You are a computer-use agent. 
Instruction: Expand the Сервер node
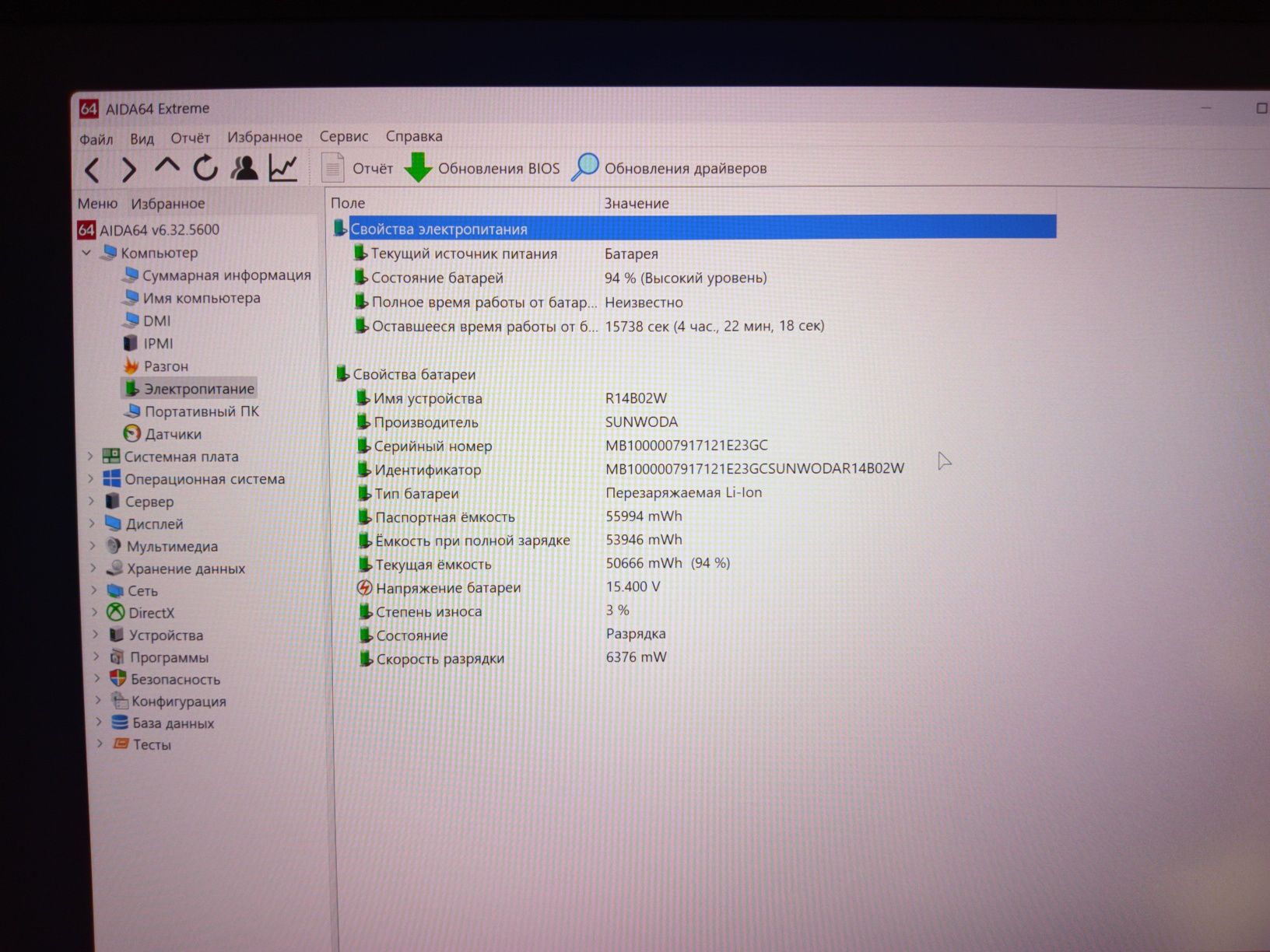(x=92, y=502)
